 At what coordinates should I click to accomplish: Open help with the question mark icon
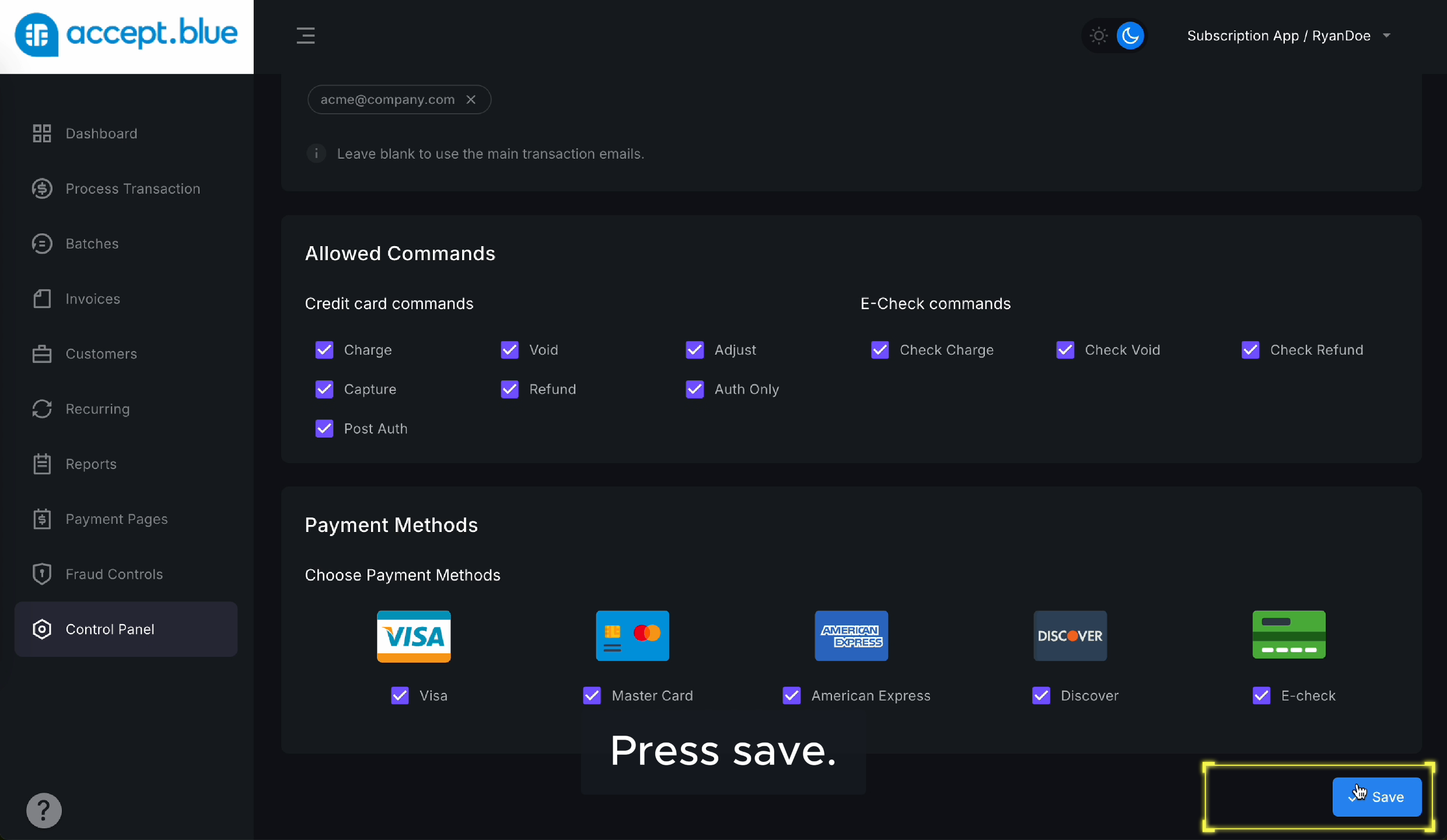pos(44,810)
